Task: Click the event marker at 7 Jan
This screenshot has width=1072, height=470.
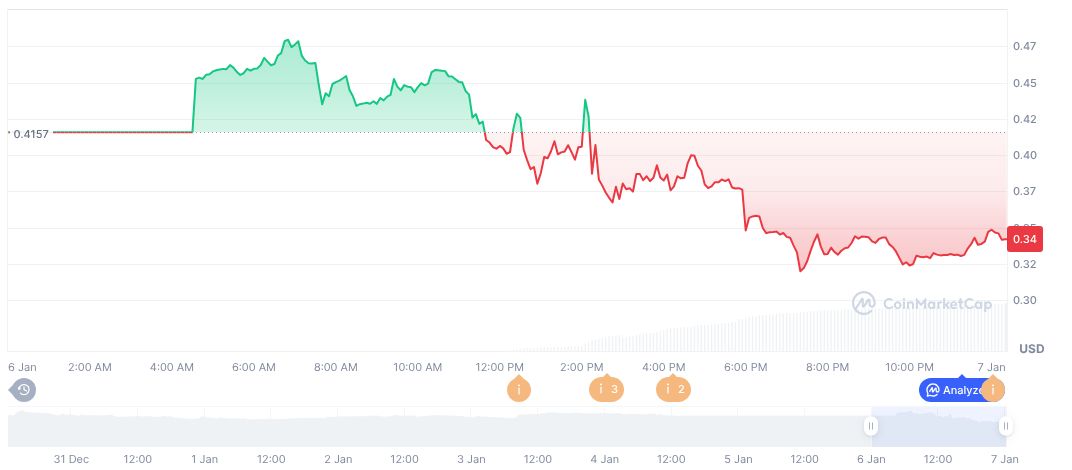Action: coord(993,389)
